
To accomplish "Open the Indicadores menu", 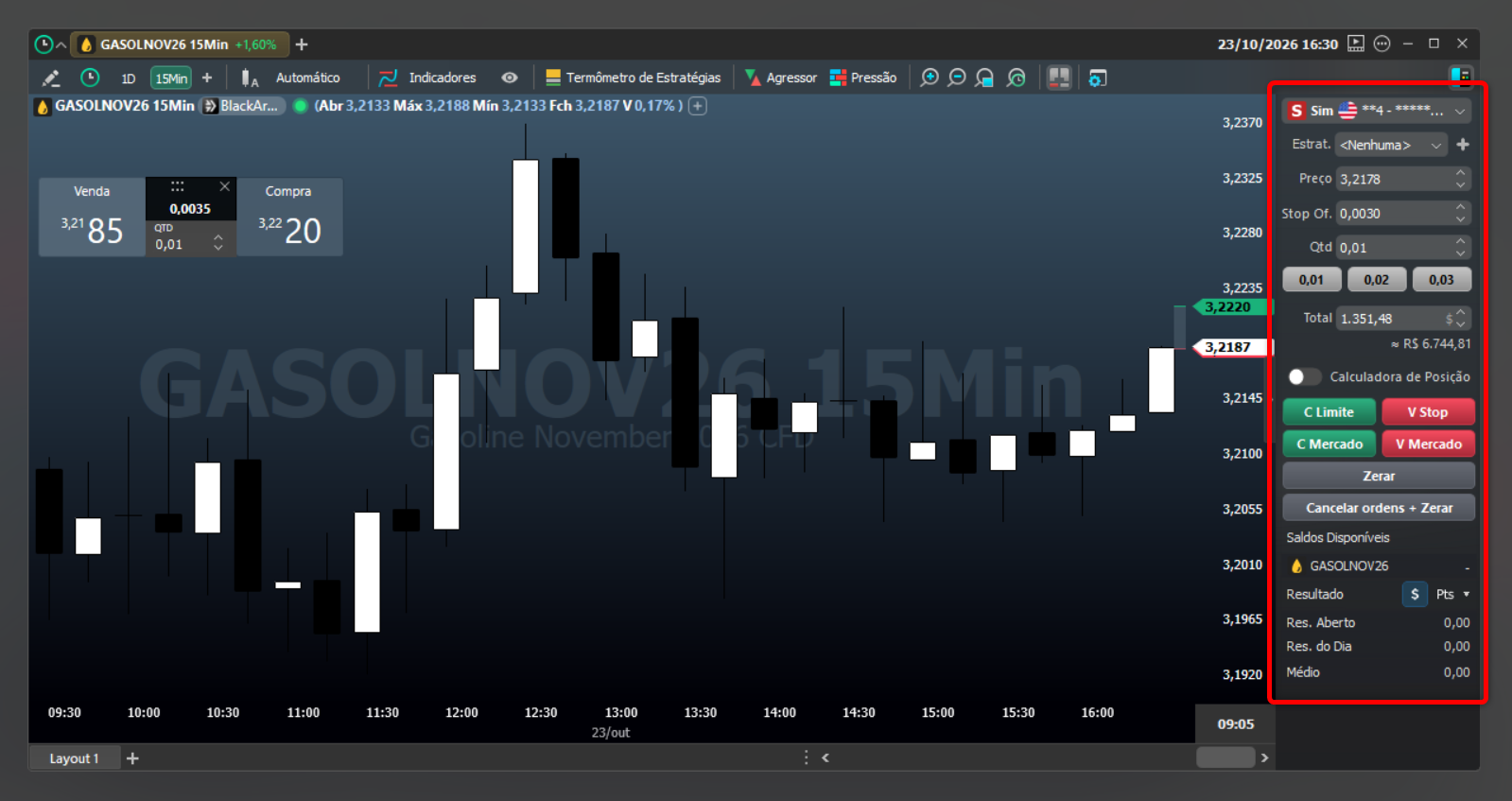I will 427,78.
